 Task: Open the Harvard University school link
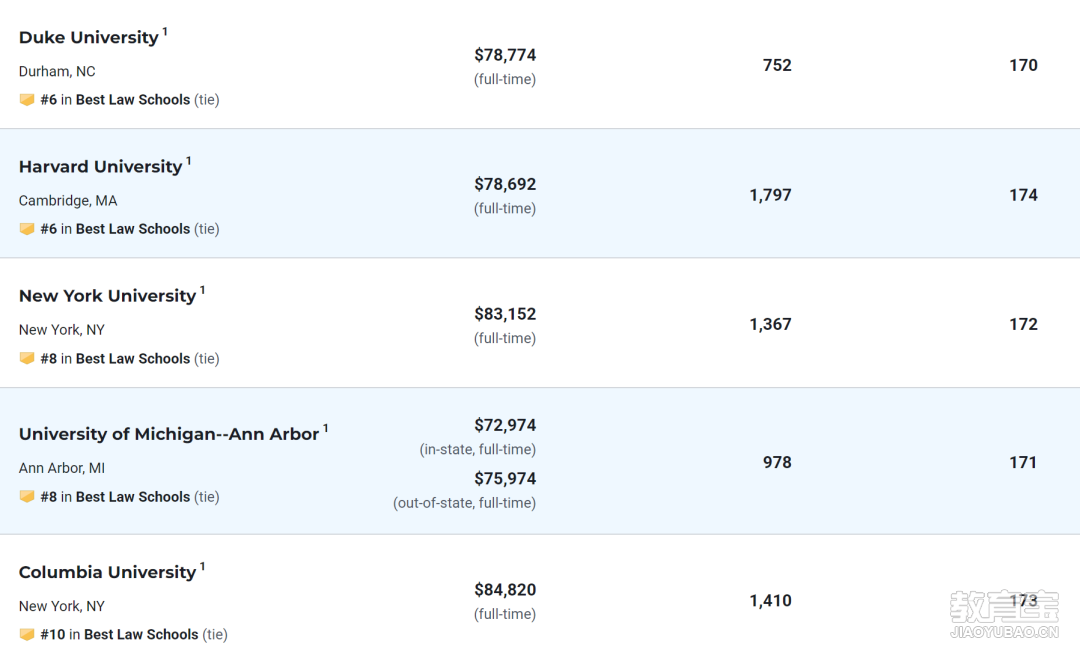click(x=101, y=167)
